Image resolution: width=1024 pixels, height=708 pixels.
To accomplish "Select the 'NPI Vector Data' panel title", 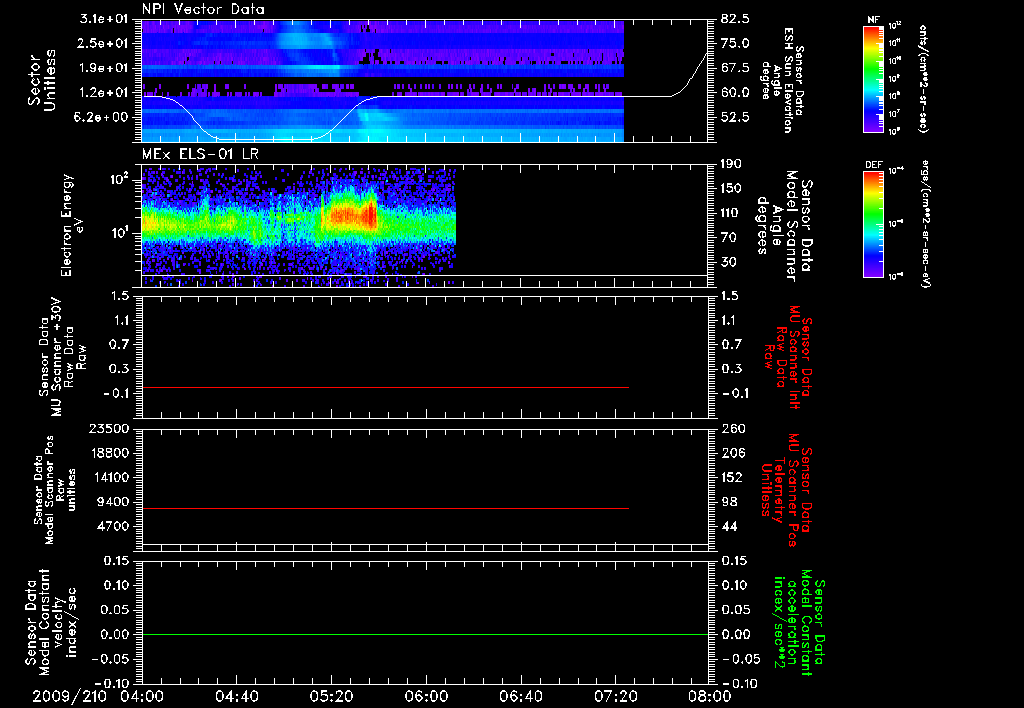I will click(203, 9).
